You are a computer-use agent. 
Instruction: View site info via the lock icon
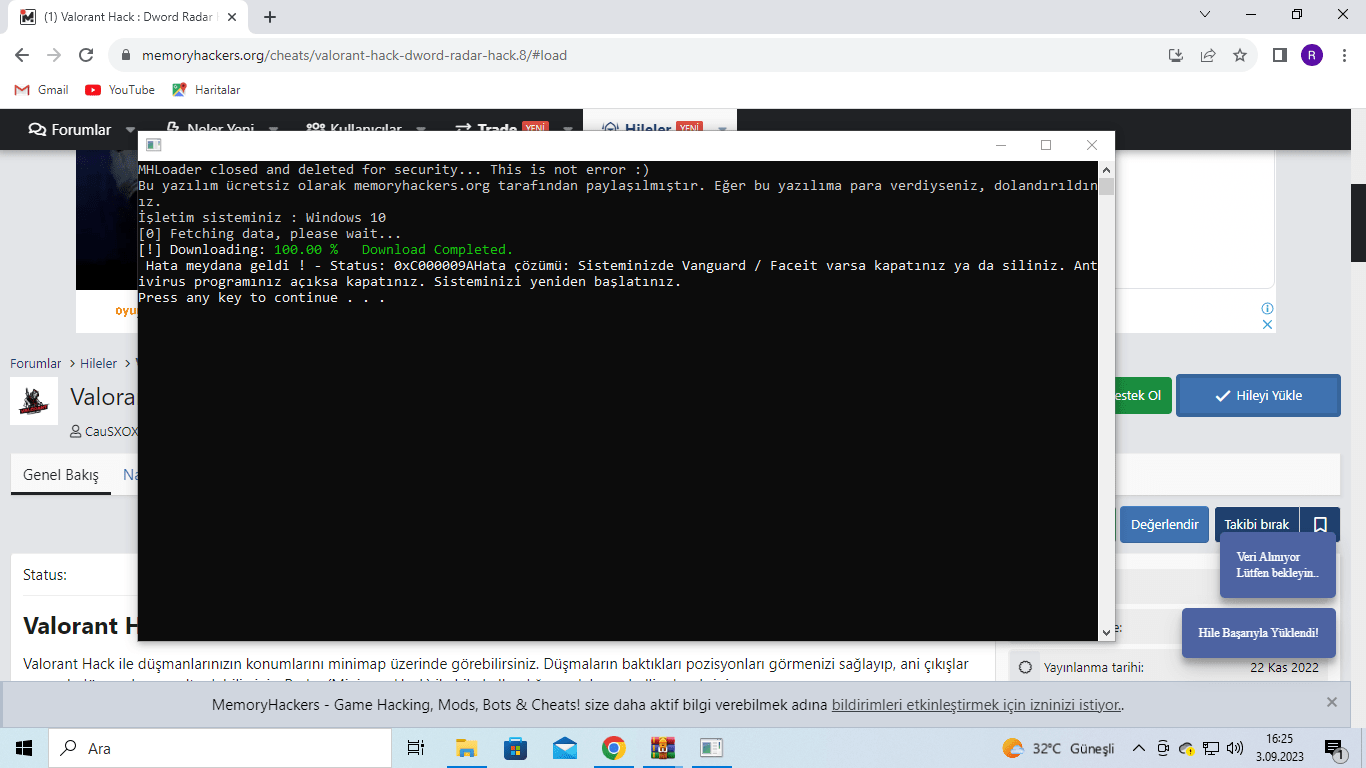(126, 55)
